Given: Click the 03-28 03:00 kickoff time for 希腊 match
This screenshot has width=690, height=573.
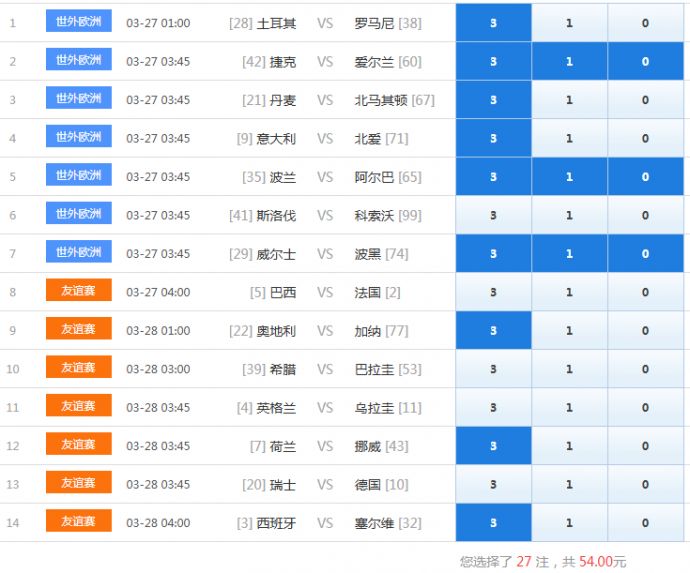Looking at the screenshot, I should [x=158, y=369].
